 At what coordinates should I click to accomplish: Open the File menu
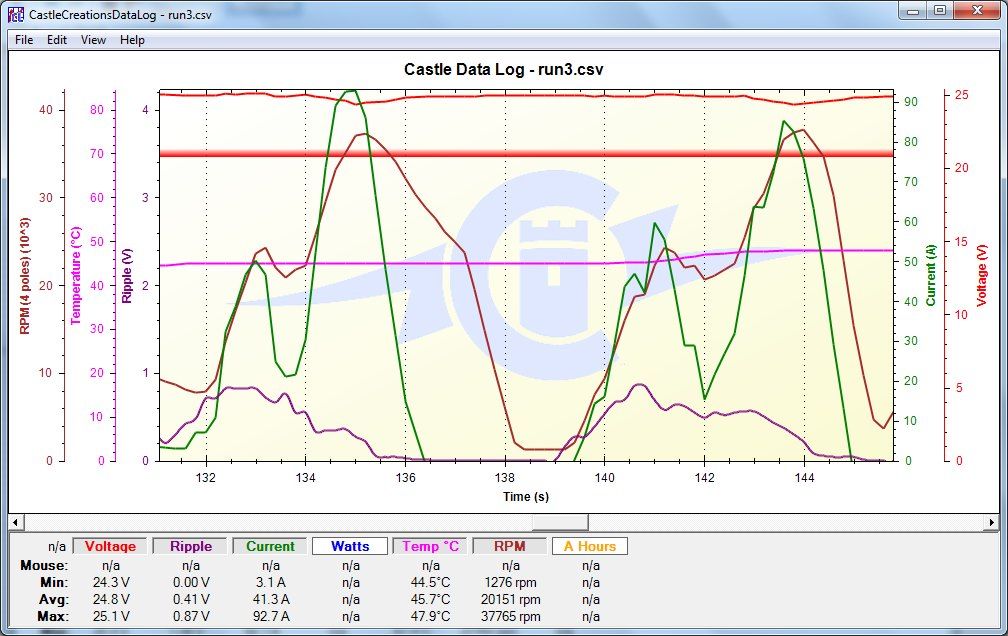pyautogui.click(x=24, y=40)
